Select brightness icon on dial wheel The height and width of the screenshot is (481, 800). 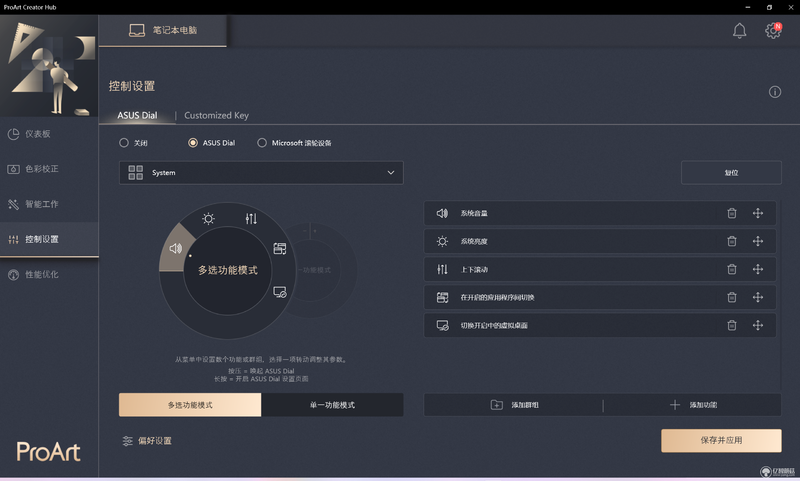208,219
